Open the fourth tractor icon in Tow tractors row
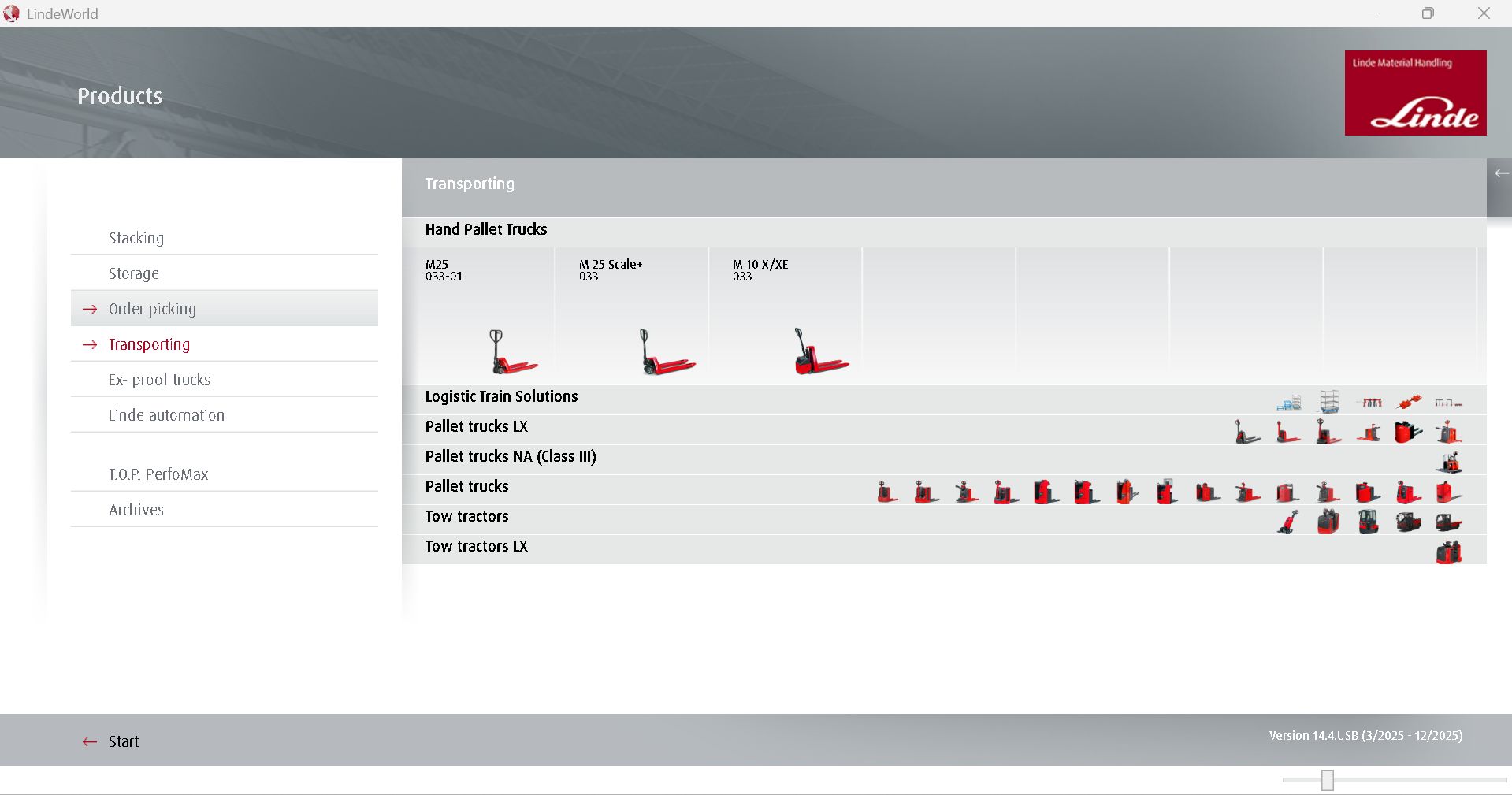 coord(1409,522)
